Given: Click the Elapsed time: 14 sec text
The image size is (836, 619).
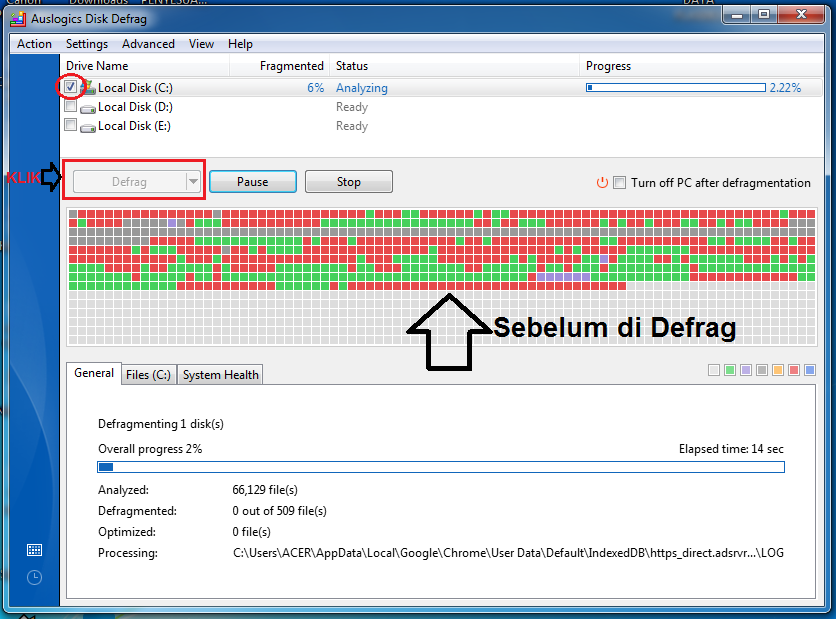Looking at the screenshot, I should click(731, 449).
